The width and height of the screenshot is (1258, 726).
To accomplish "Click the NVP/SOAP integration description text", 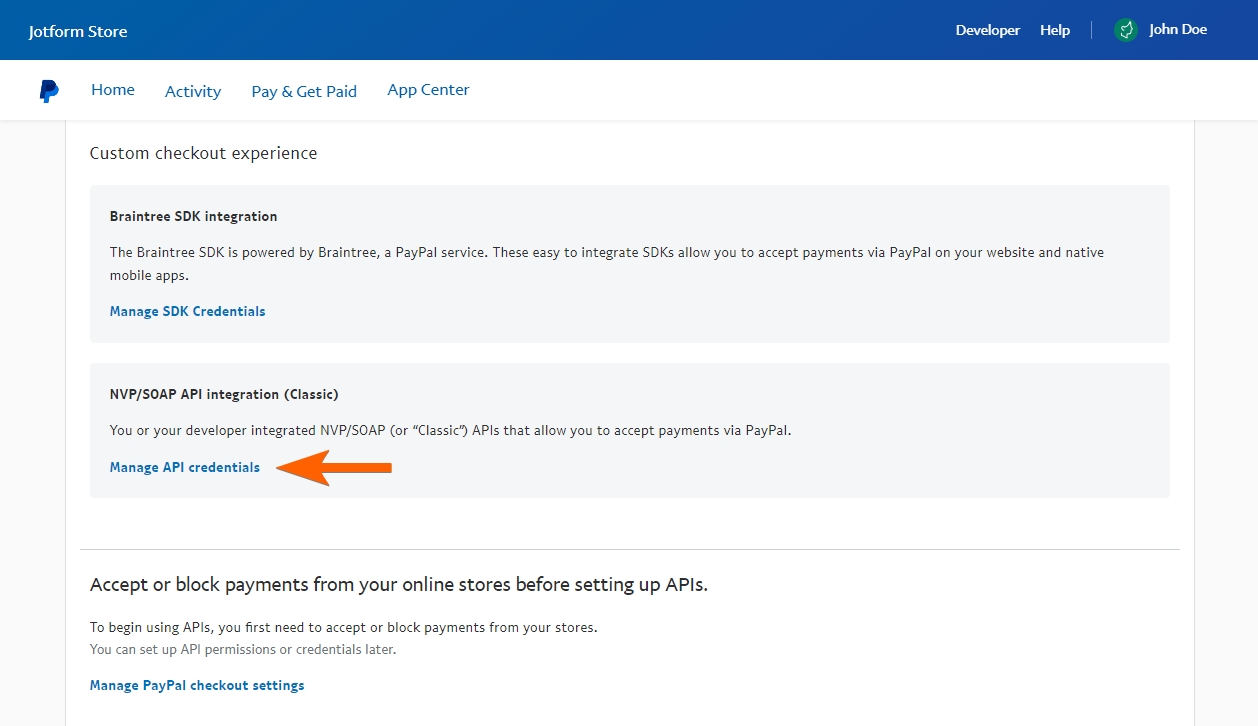I will click(450, 431).
